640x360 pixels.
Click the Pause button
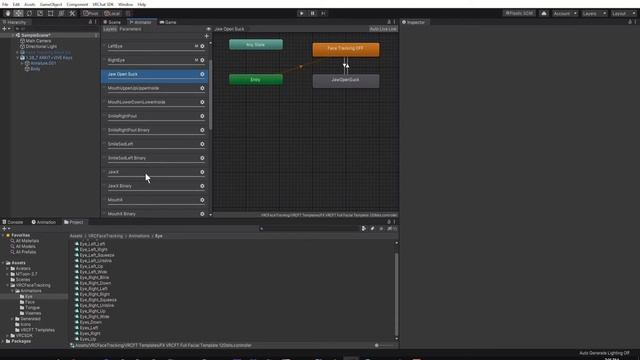point(313,13)
